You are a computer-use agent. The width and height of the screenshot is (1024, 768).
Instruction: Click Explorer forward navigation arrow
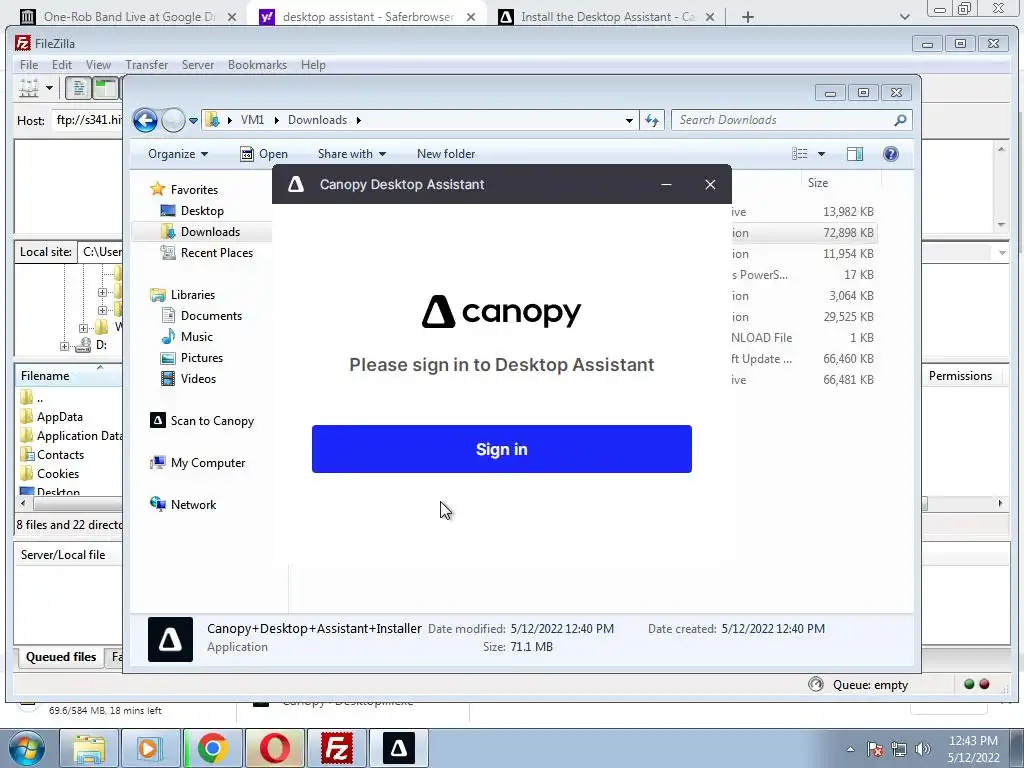[x=173, y=120]
